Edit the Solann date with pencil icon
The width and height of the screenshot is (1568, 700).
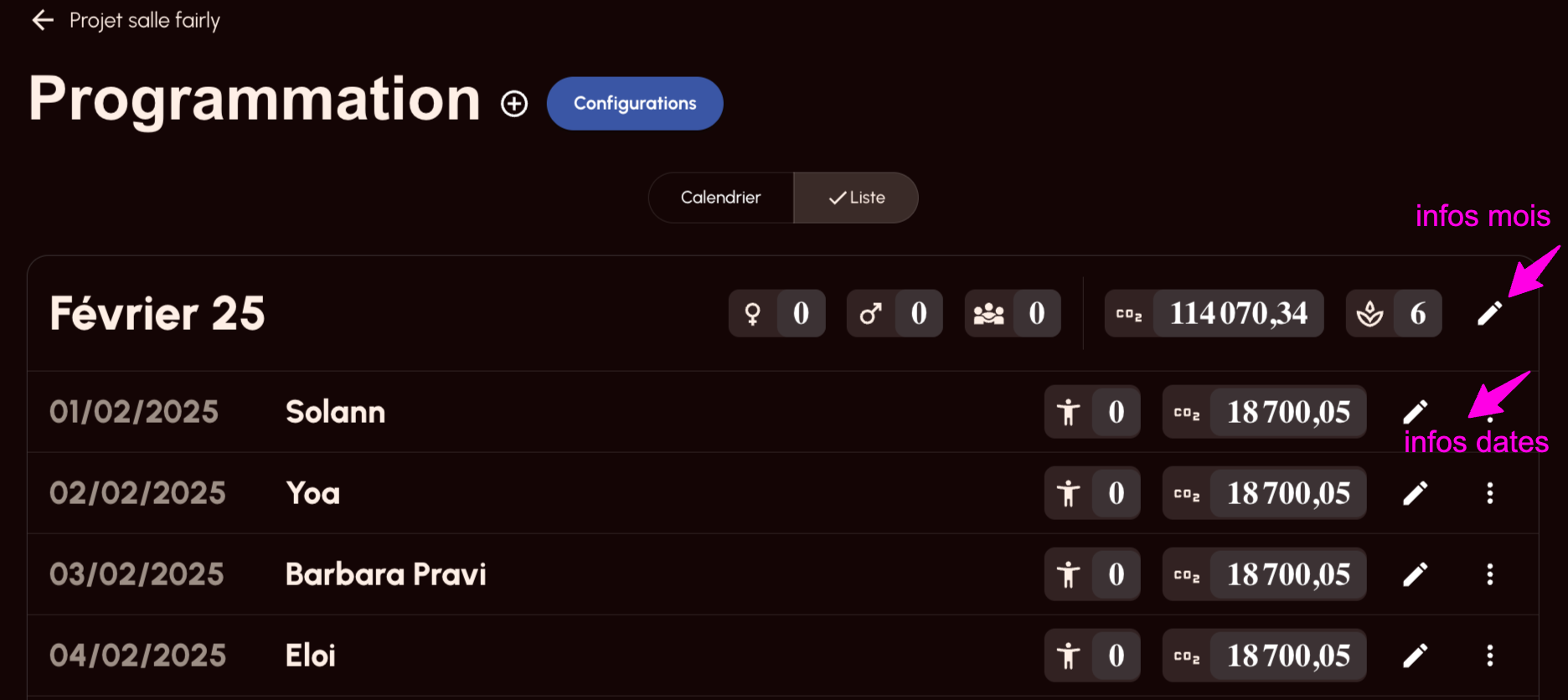(1415, 412)
